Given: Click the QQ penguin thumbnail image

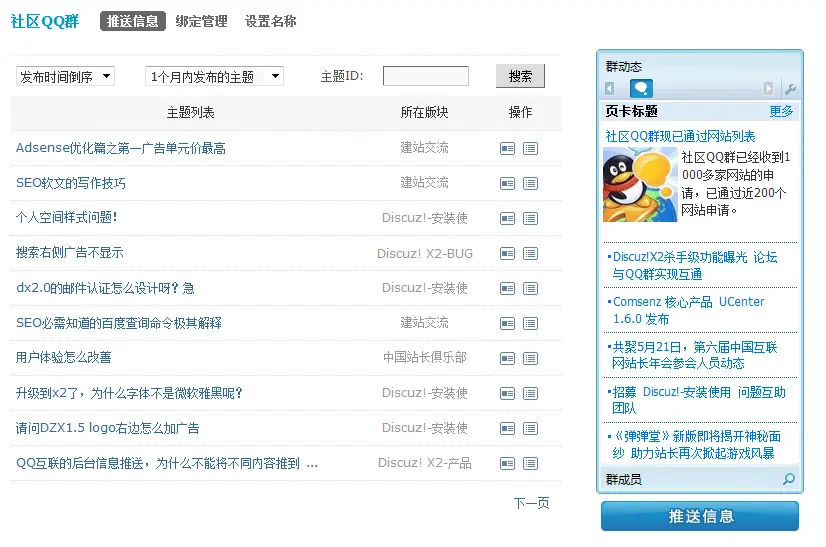Looking at the screenshot, I should pos(640,184).
